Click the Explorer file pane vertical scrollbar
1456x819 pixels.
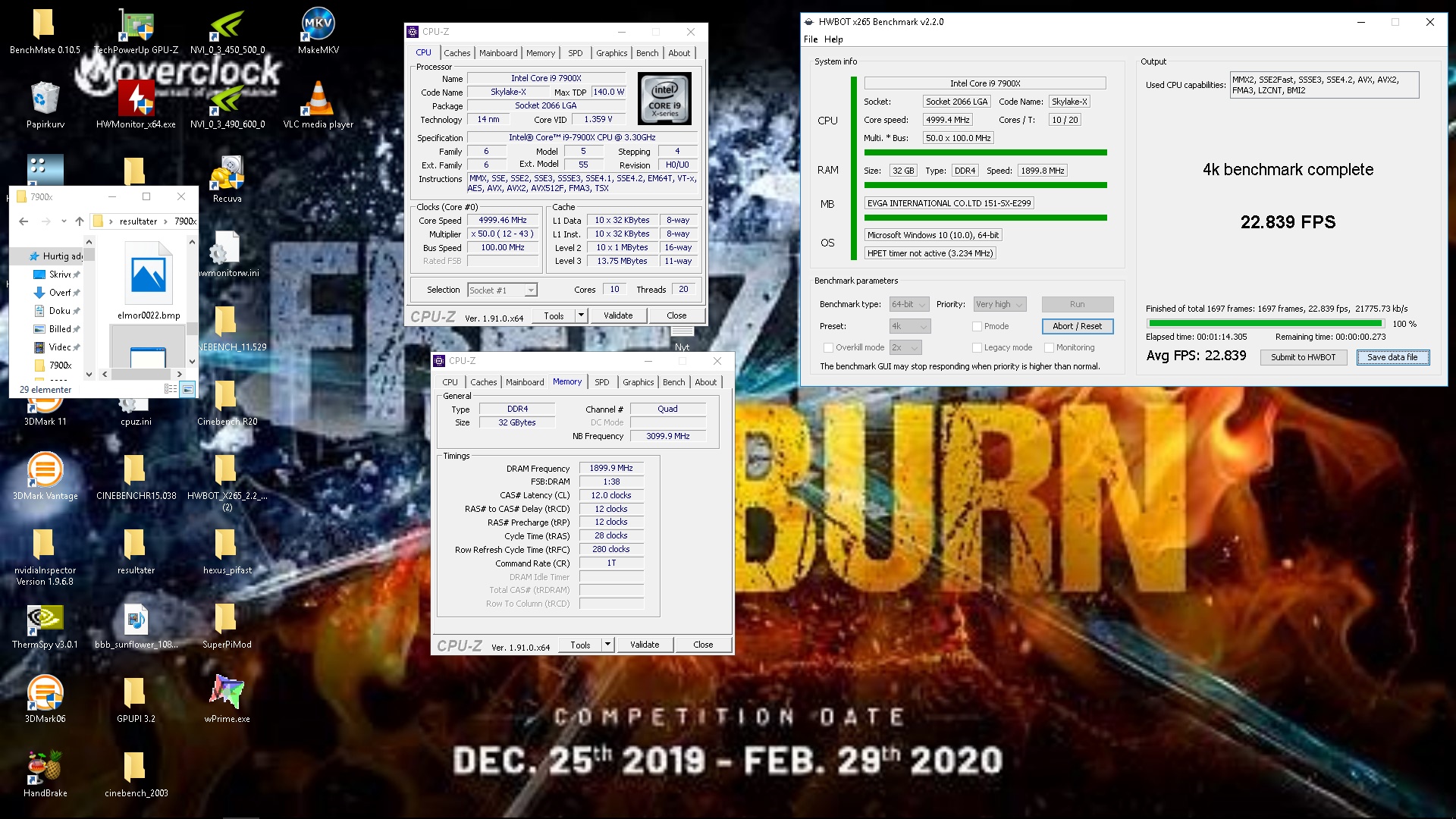[192, 302]
